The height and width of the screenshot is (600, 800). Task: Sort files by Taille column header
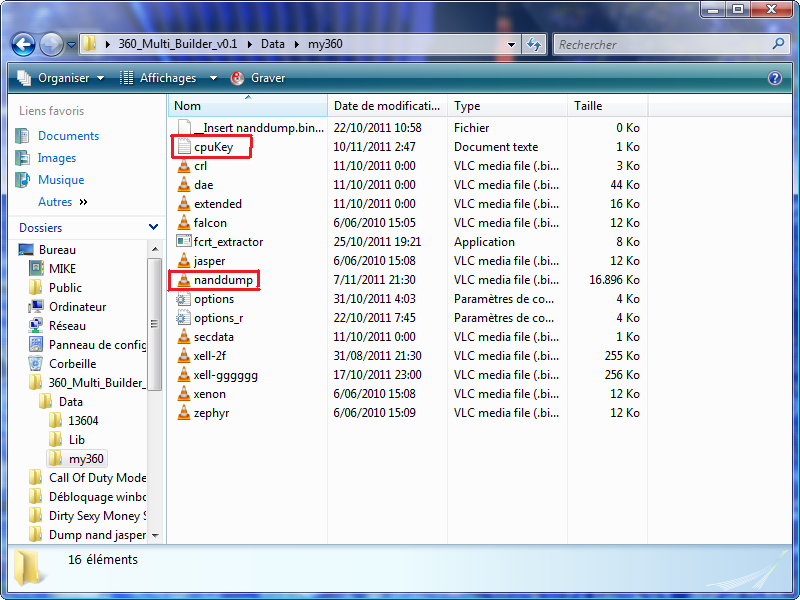607,106
